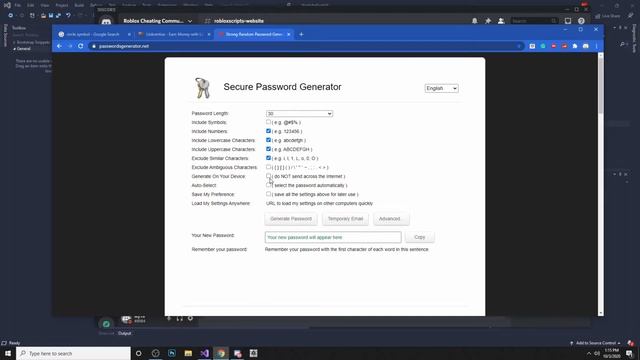Enable Include Symbols checkbox

click(x=268, y=122)
